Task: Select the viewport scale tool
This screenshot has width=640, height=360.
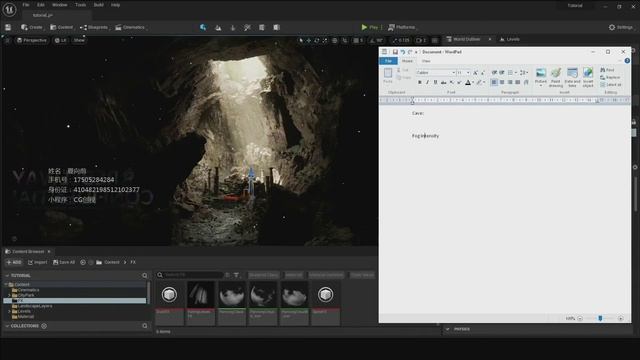Action: click(324, 40)
